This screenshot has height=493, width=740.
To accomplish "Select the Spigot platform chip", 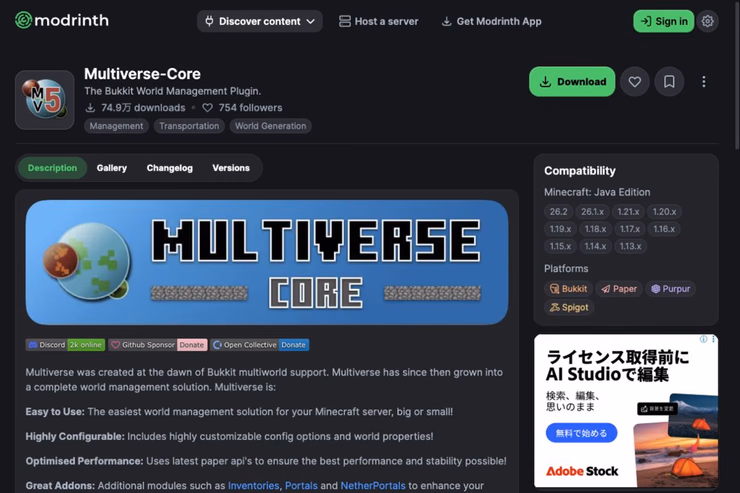I will (569, 307).
